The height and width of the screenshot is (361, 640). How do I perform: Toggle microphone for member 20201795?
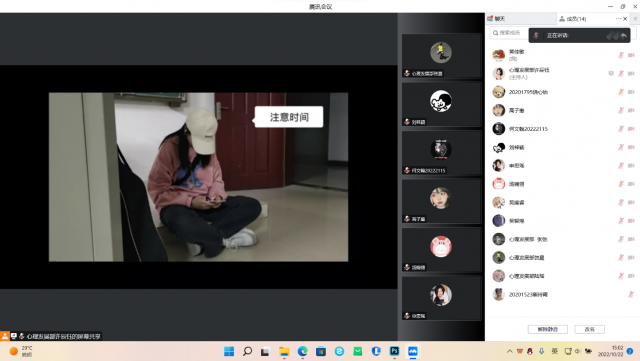pyautogui.click(x=621, y=92)
